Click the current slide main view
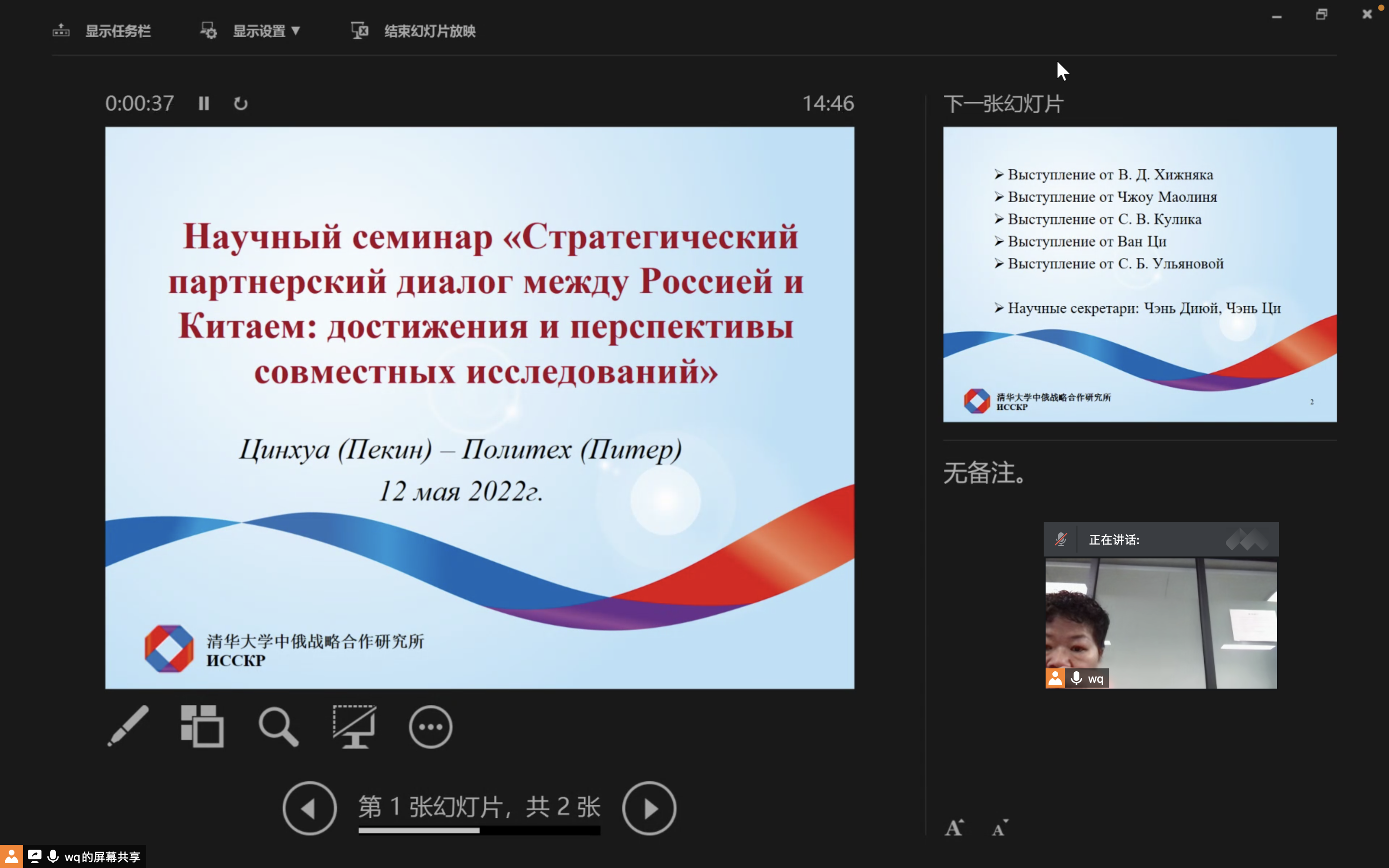This screenshot has width=1389, height=868. click(479, 407)
